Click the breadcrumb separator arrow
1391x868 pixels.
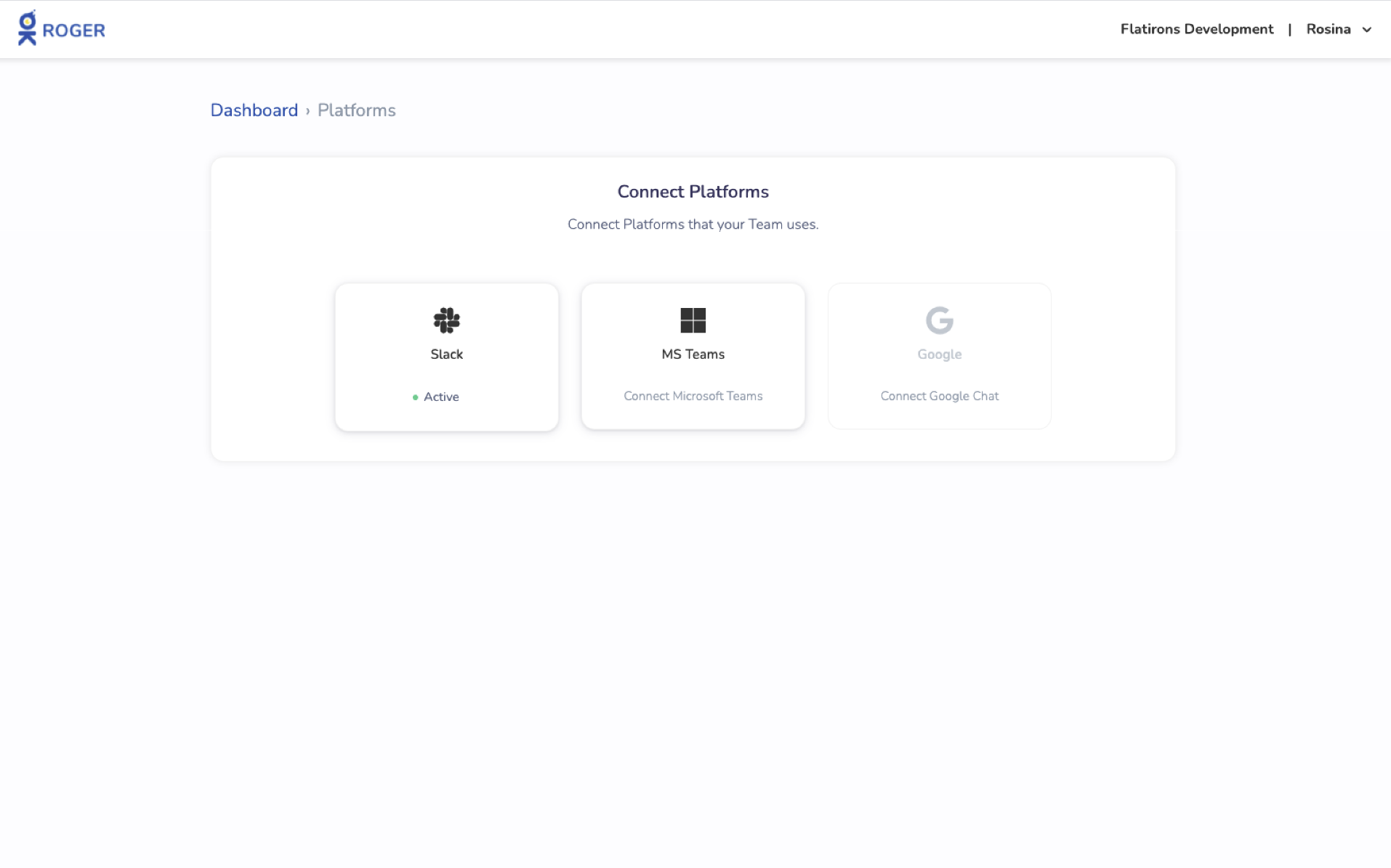(x=307, y=110)
